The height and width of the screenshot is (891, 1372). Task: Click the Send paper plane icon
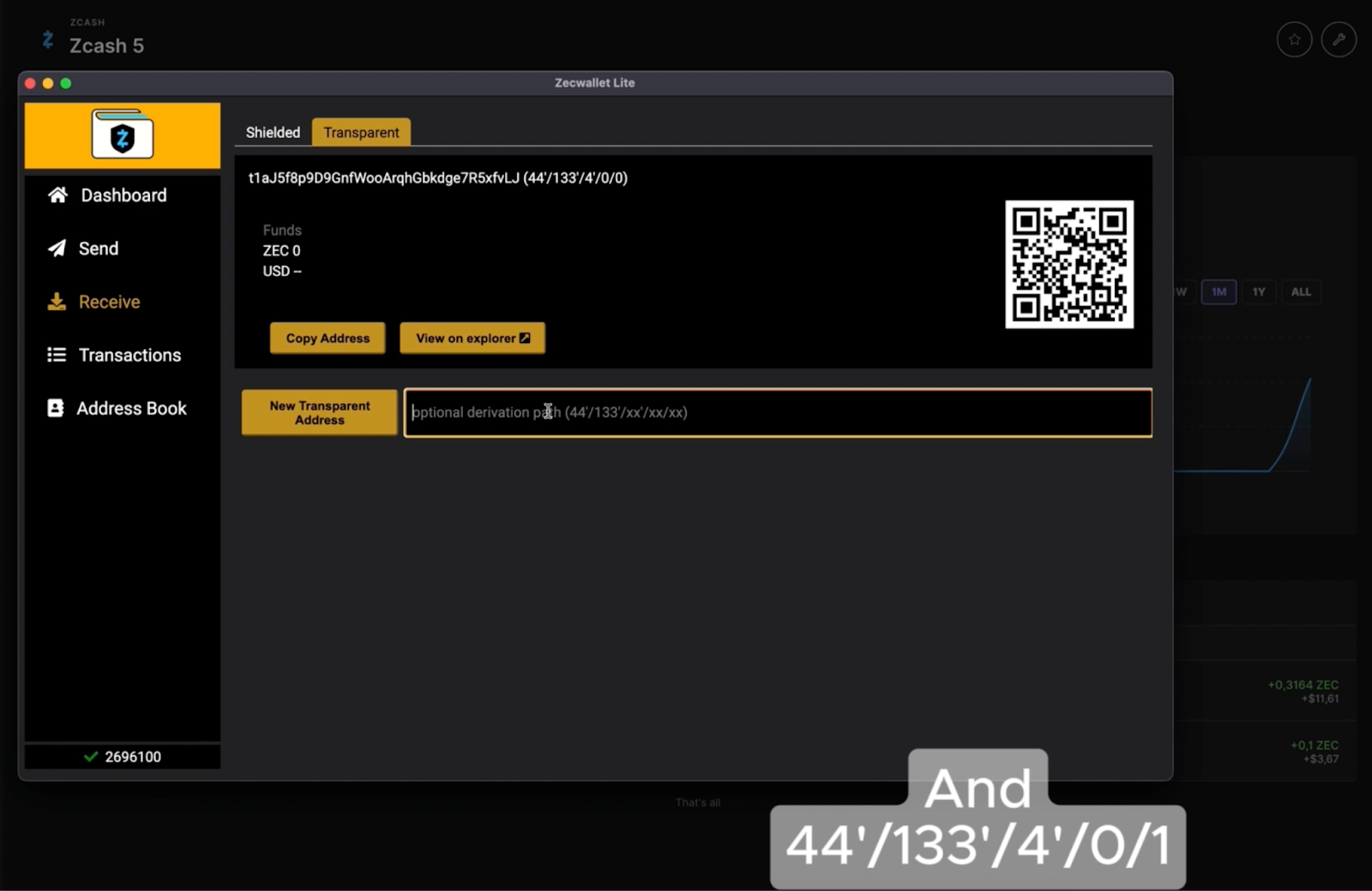tap(57, 249)
